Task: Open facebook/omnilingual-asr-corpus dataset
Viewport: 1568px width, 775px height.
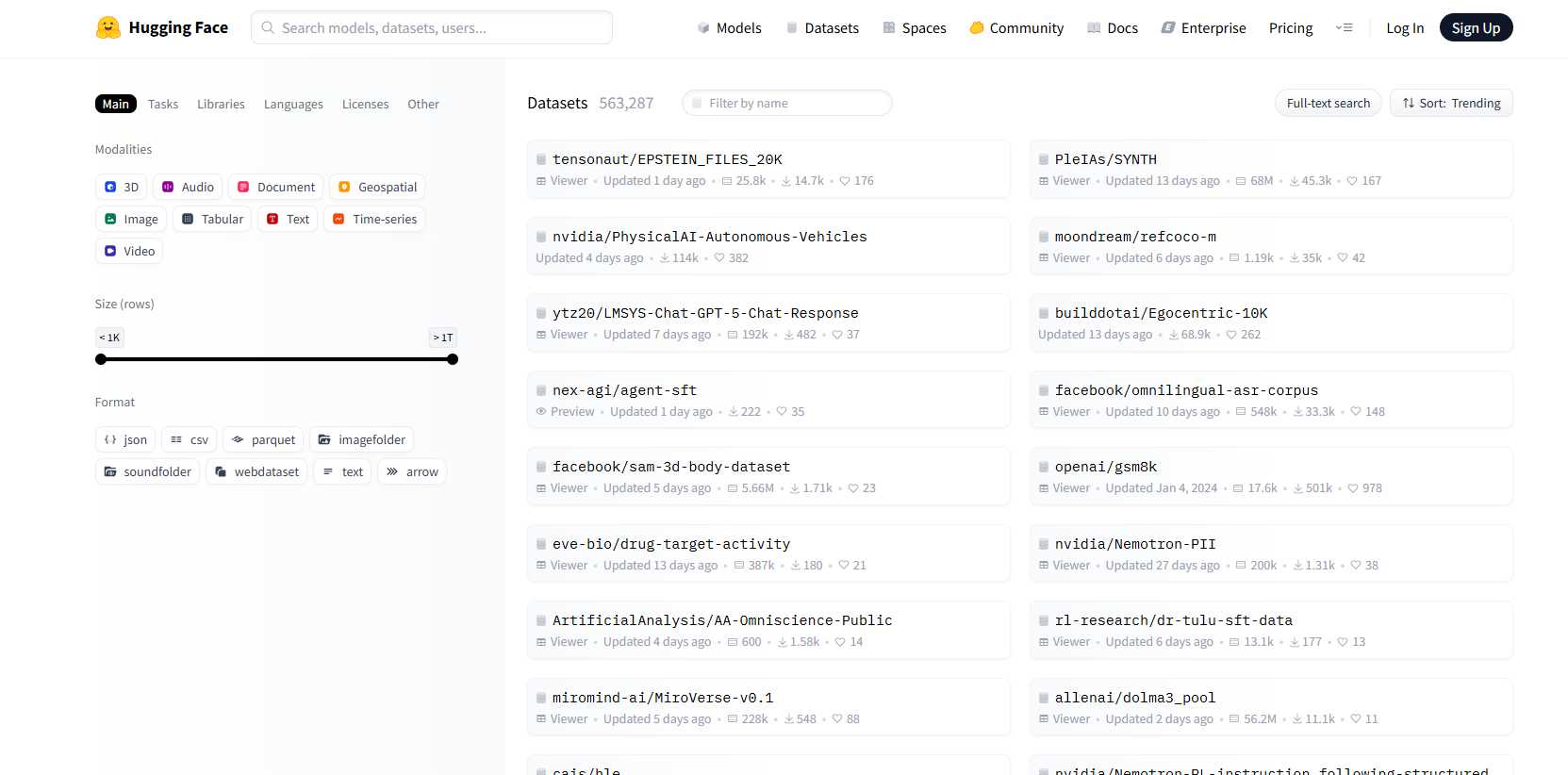Action: pos(1271,400)
